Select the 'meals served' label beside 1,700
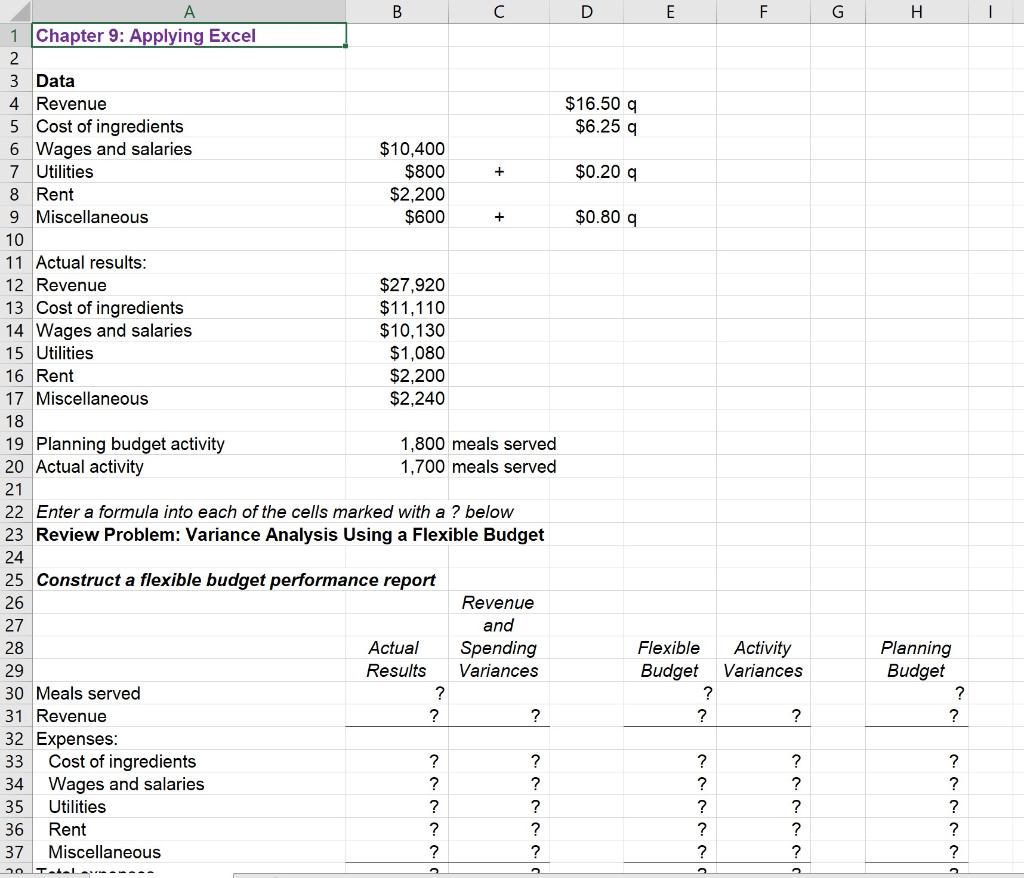Viewport: 1024px width, 878px height. (x=505, y=466)
